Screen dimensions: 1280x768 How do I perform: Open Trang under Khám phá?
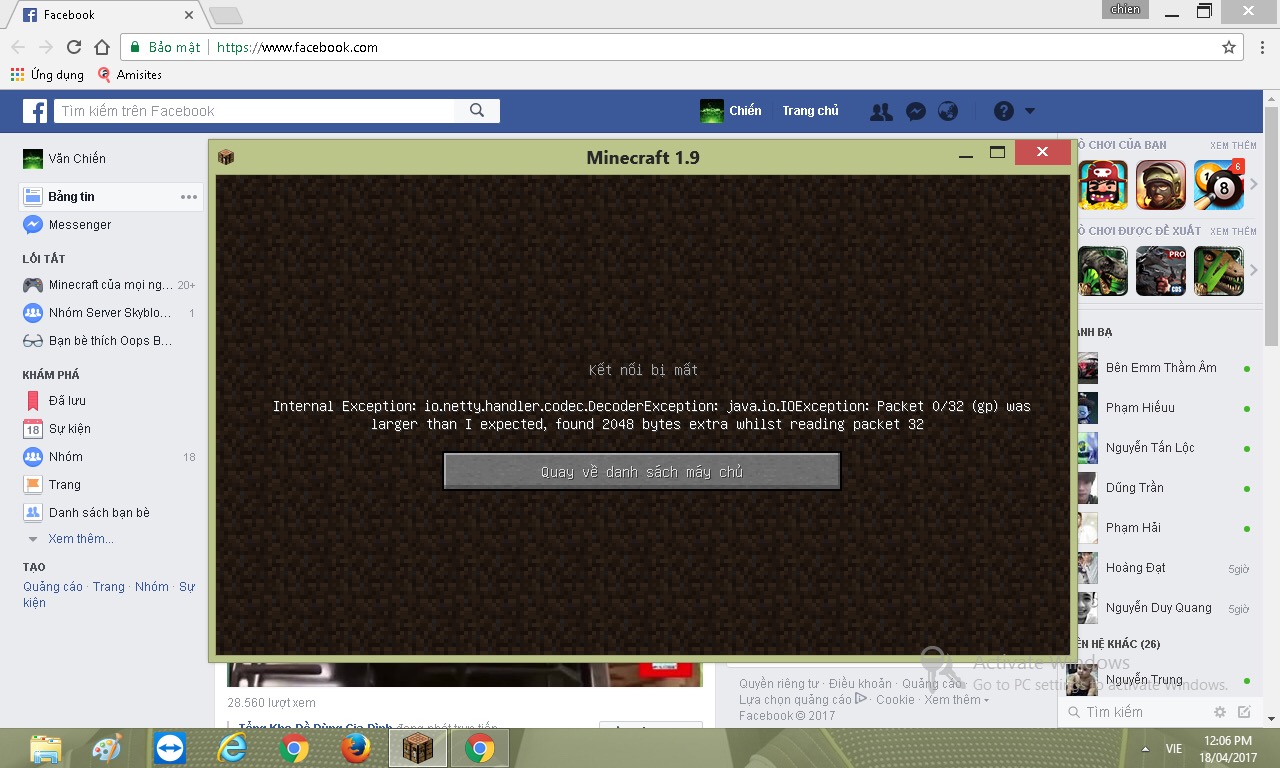tap(52, 485)
